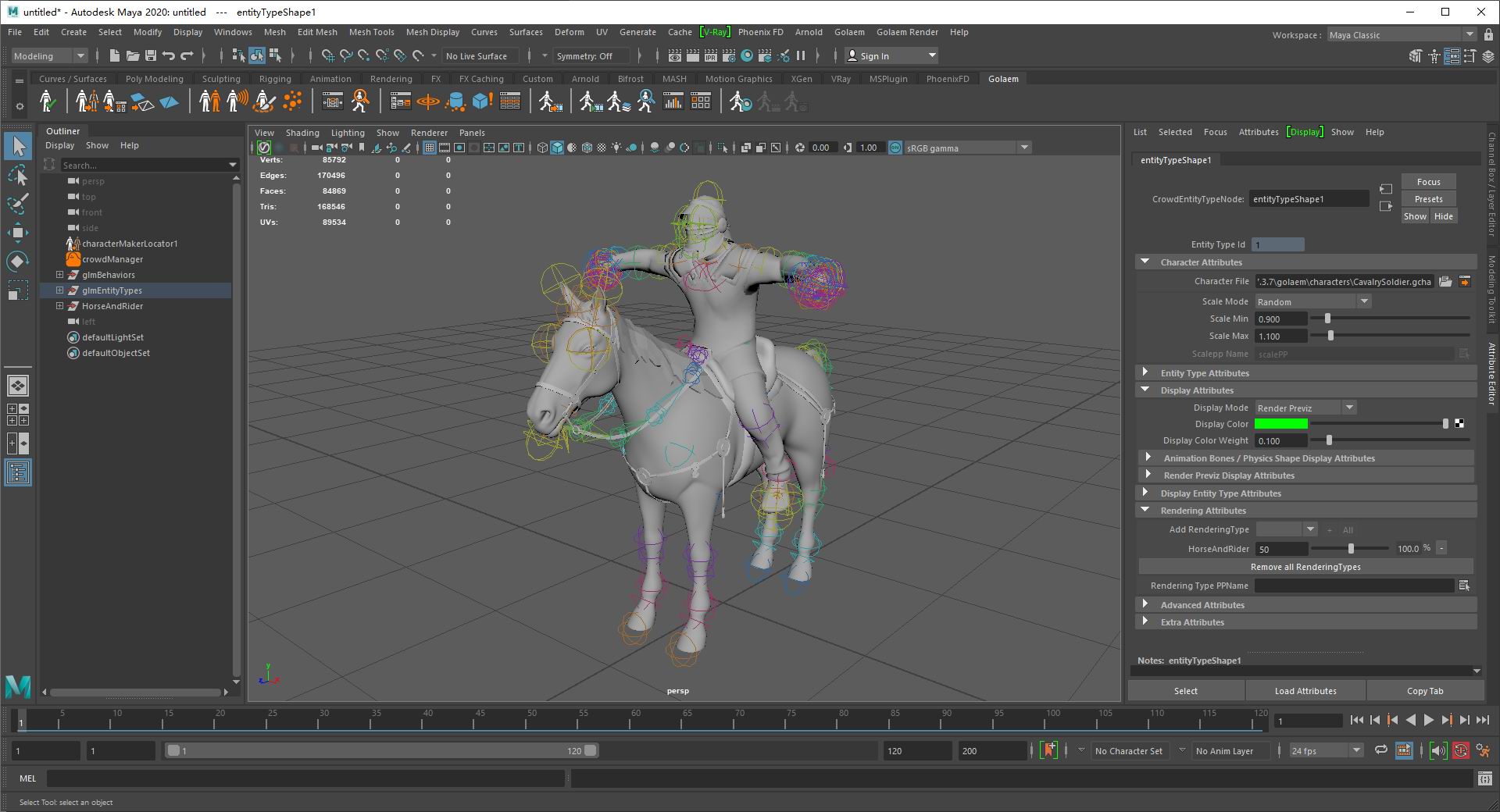Toggle the viewport grid display icon
This screenshot has height=812, width=1500.
(430, 148)
